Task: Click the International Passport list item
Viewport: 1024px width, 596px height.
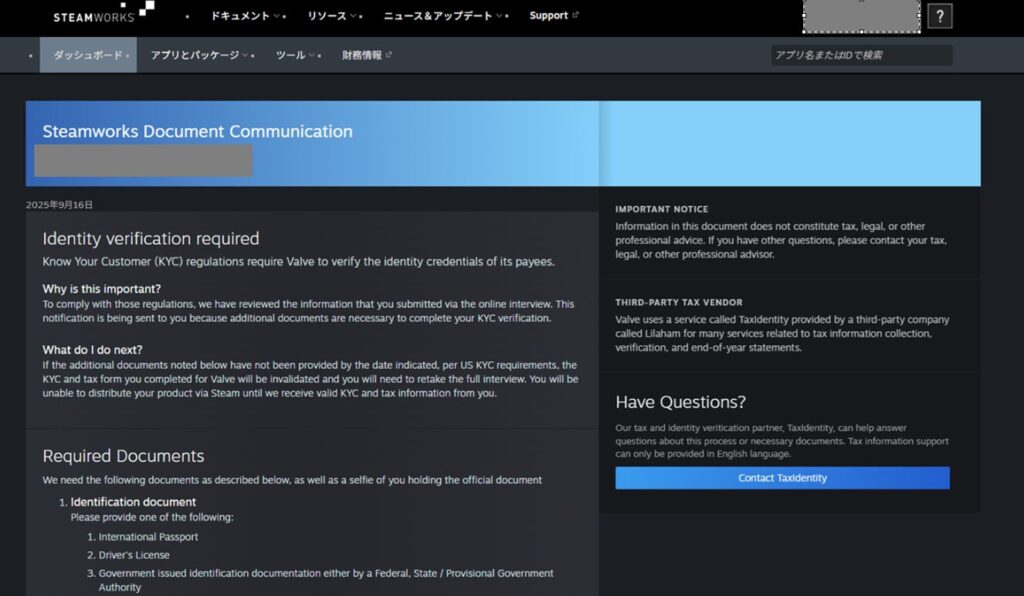Action: click(x=148, y=537)
